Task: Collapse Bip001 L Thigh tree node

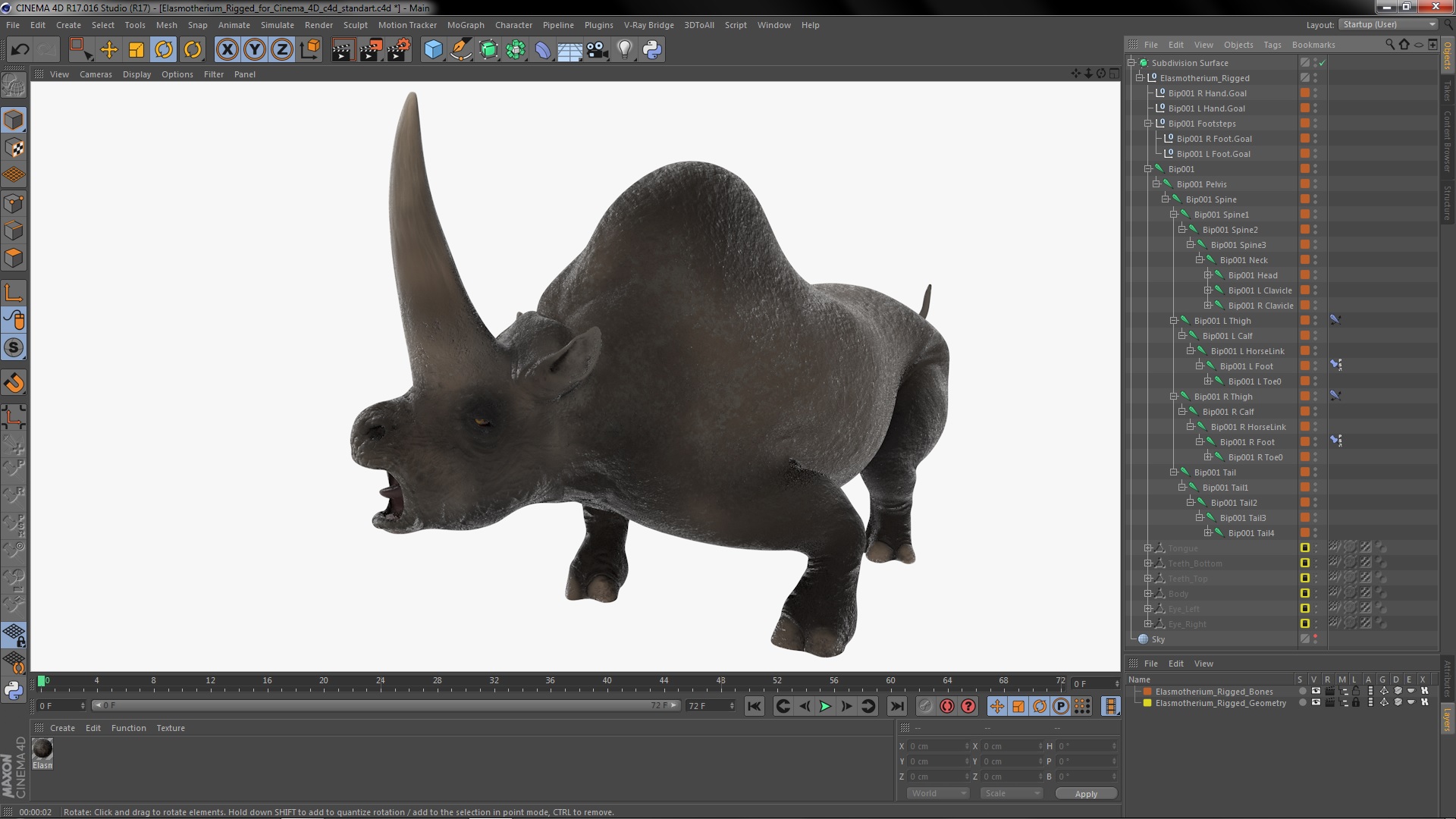Action: pyautogui.click(x=1173, y=321)
